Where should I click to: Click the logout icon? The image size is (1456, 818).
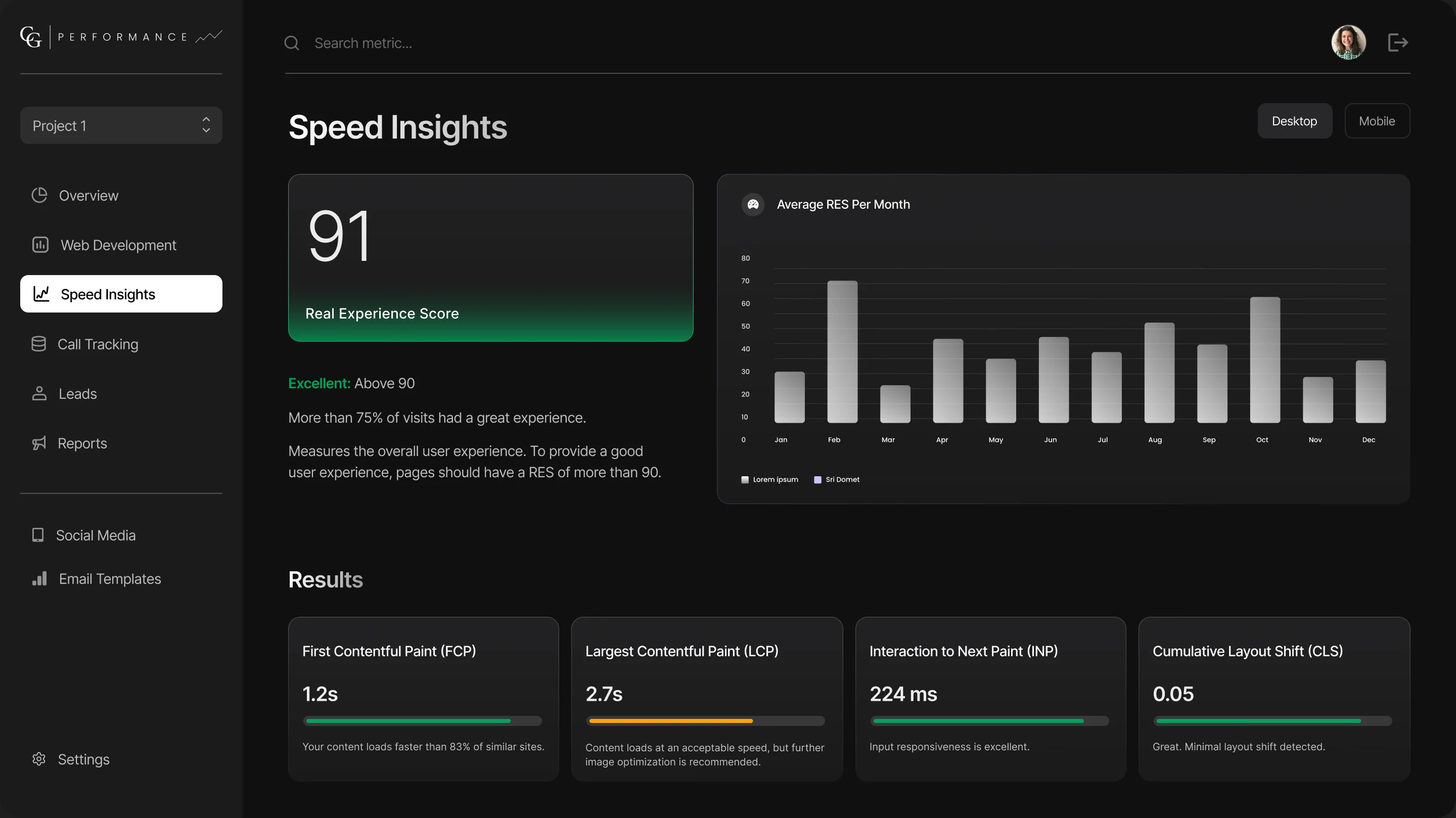pyautogui.click(x=1398, y=42)
